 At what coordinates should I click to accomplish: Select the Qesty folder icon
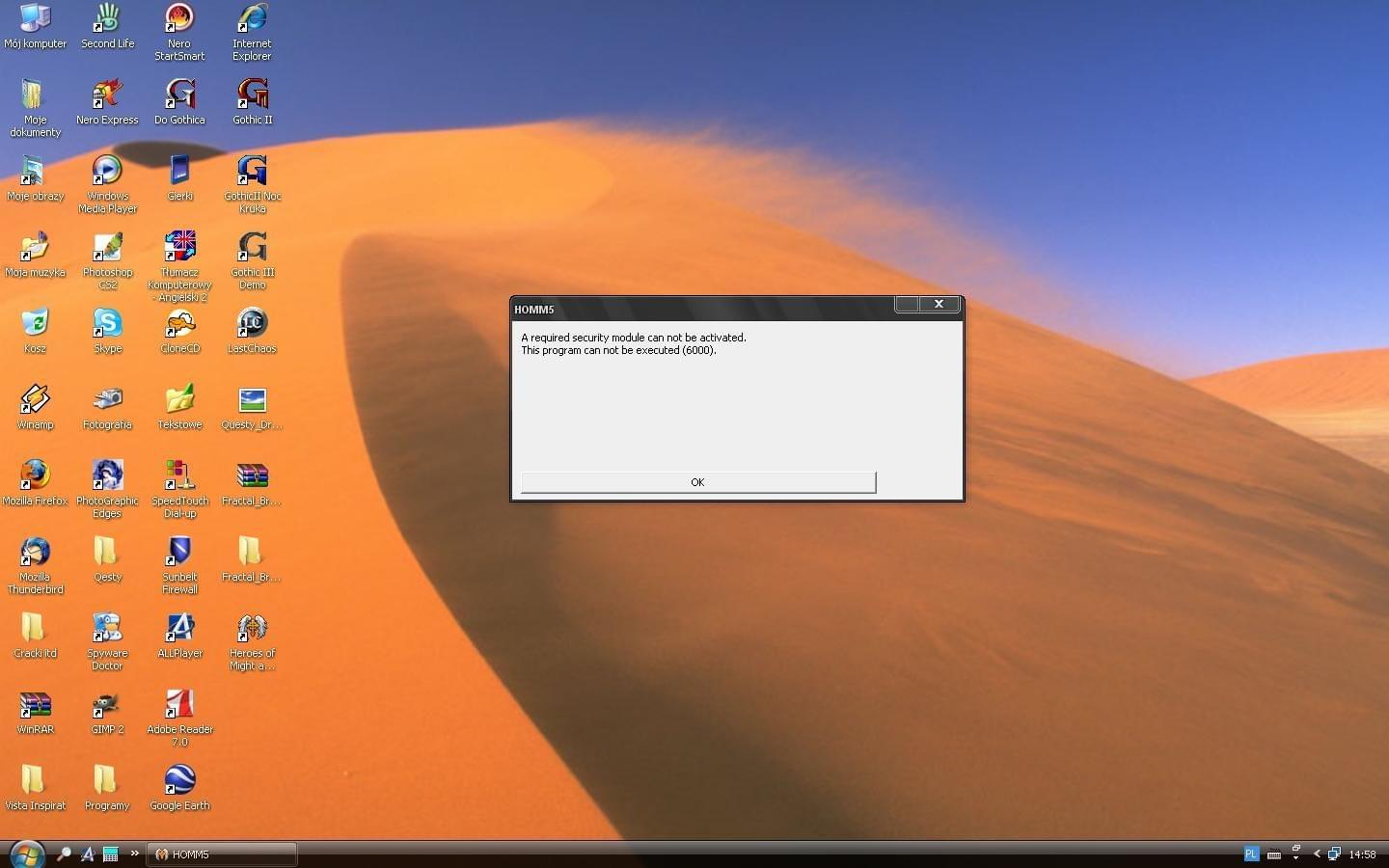click(x=107, y=558)
